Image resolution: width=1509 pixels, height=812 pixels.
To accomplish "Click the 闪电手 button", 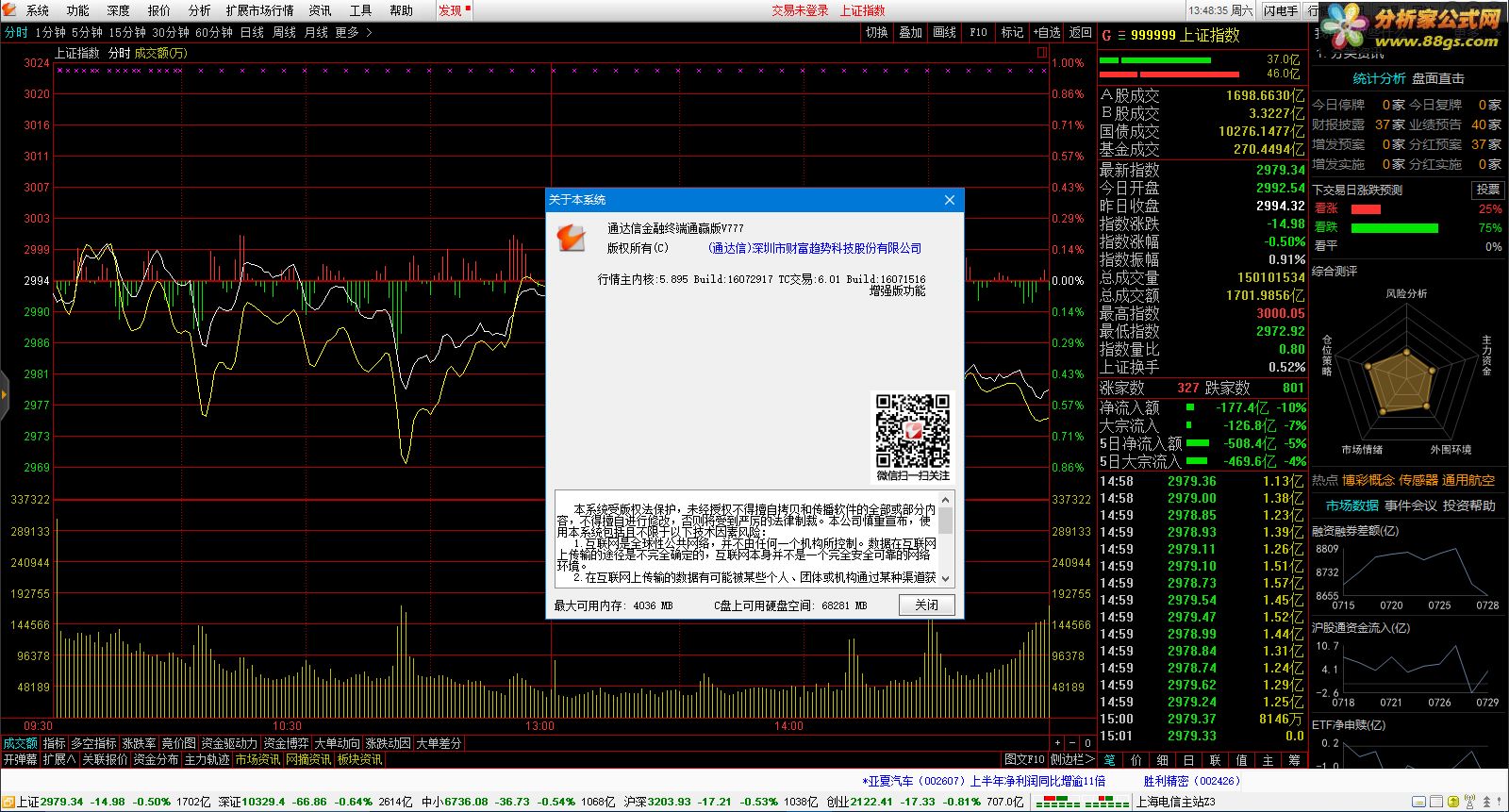I will [x=1281, y=10].
